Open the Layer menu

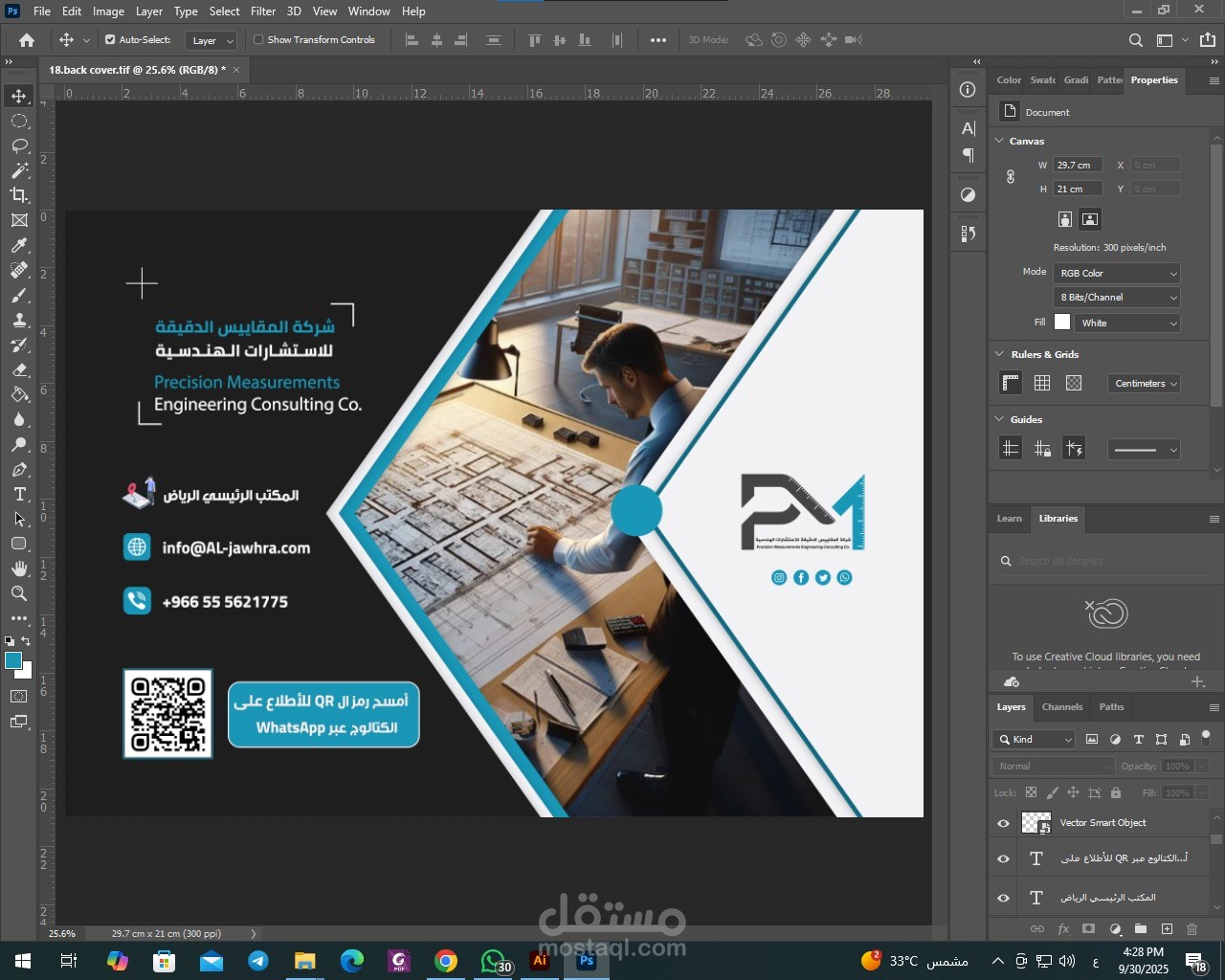click(x=148, y=11)
